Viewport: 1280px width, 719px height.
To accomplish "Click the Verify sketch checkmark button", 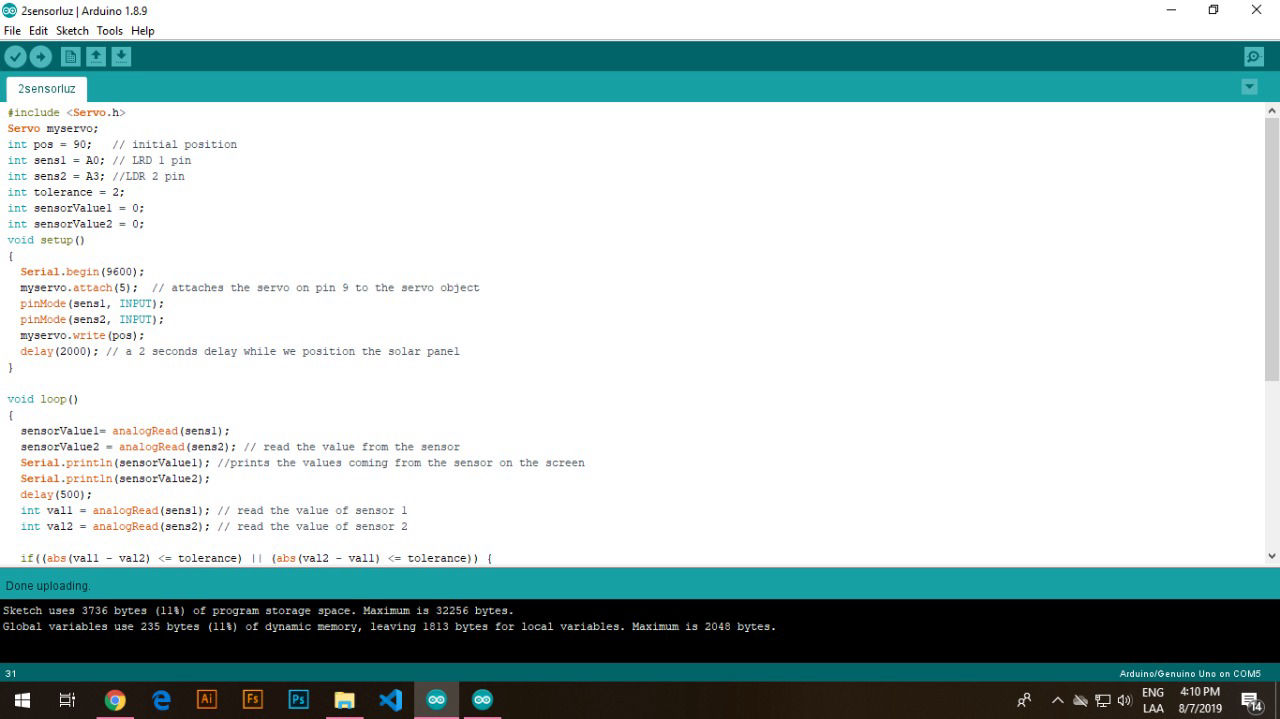I will (x=15, y=57).
